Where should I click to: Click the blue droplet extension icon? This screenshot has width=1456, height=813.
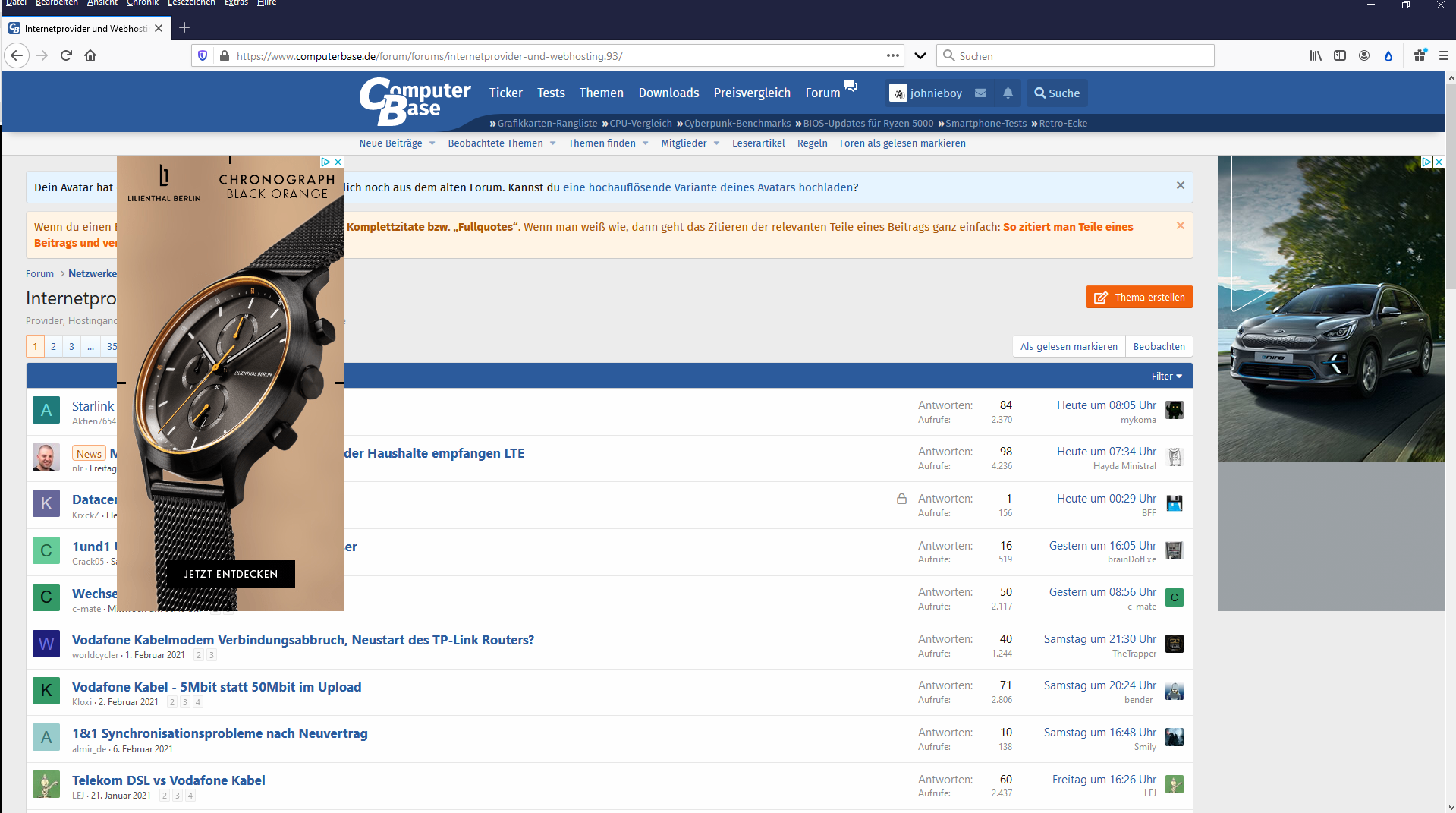pos(1388,55)
